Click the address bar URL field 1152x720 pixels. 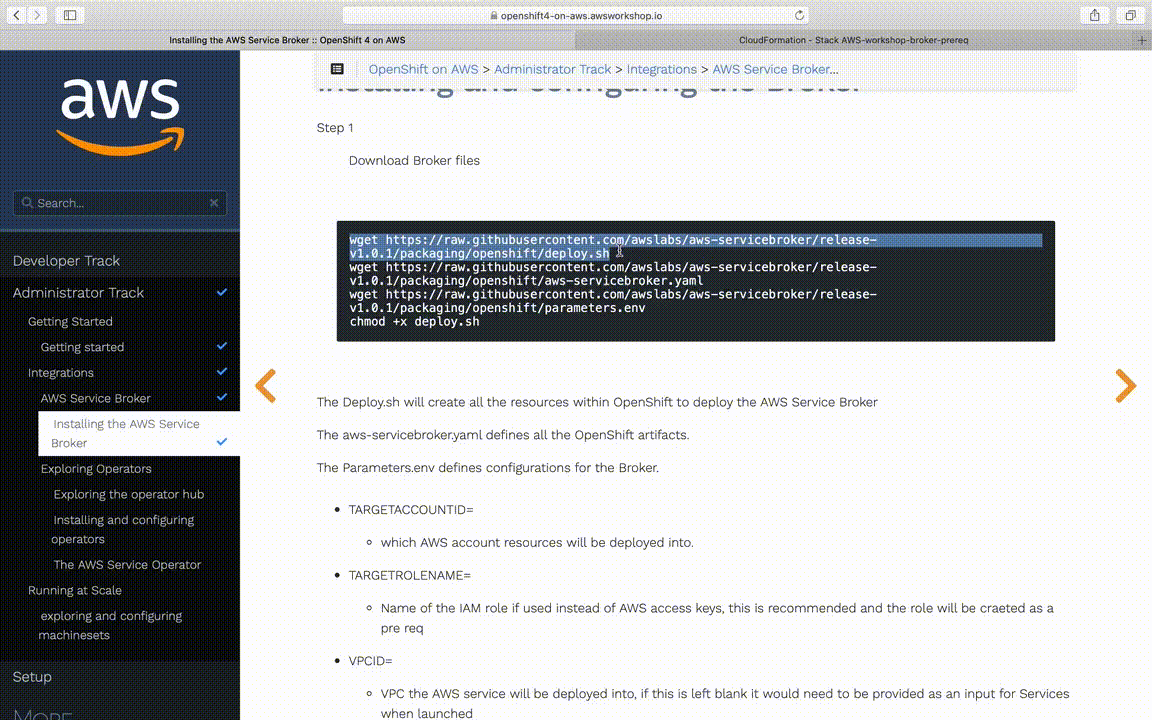[x=576, y=15]
